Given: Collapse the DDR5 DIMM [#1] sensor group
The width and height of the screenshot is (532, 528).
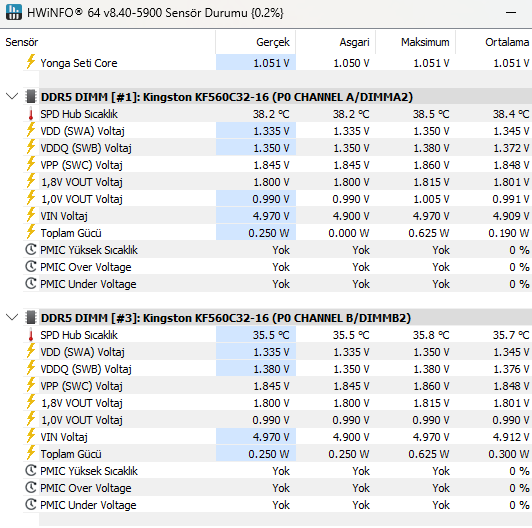Looking at the screenshot, I should click(12, 97).
